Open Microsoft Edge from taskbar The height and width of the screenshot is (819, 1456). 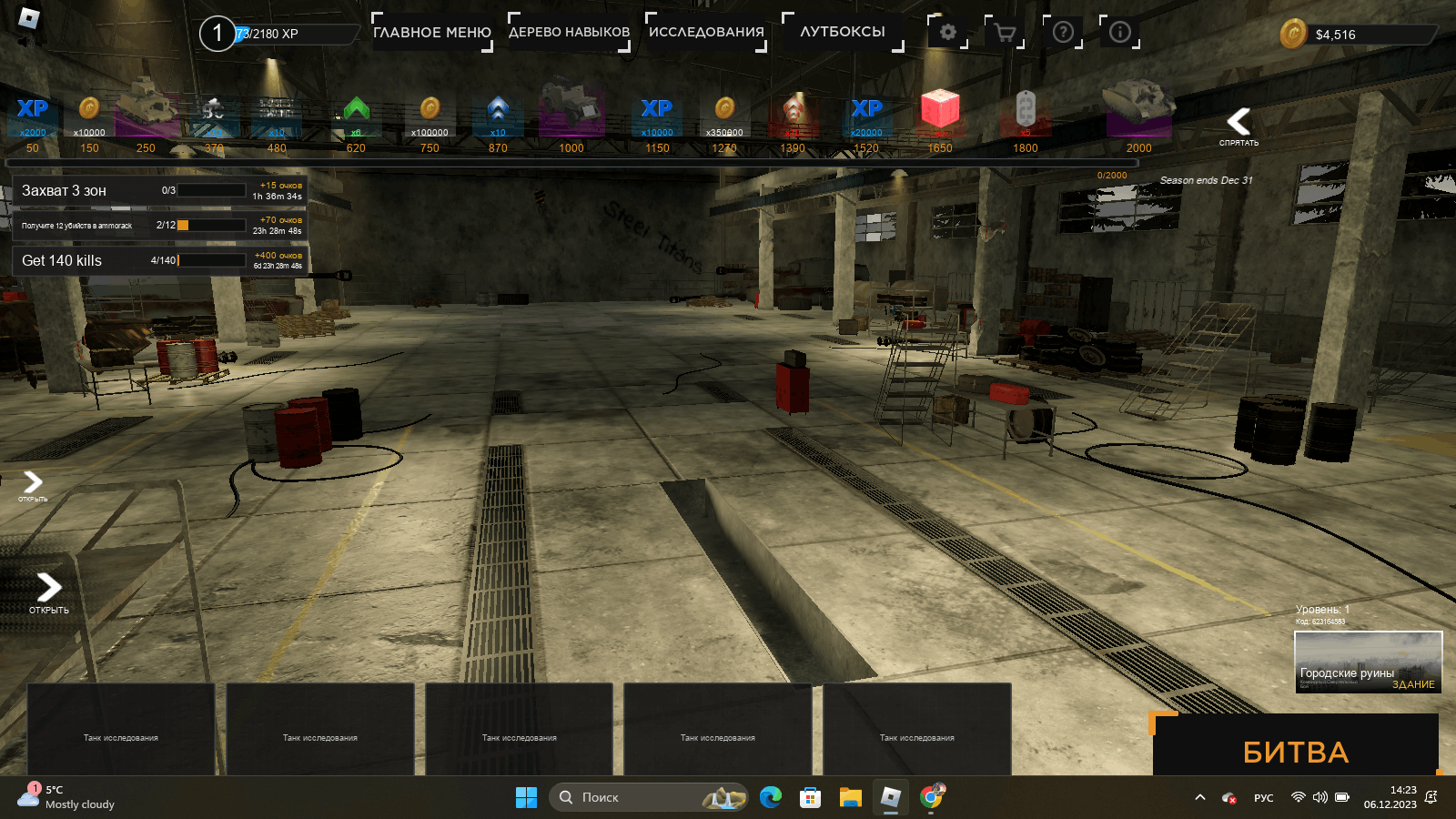[x=771, y=797]
